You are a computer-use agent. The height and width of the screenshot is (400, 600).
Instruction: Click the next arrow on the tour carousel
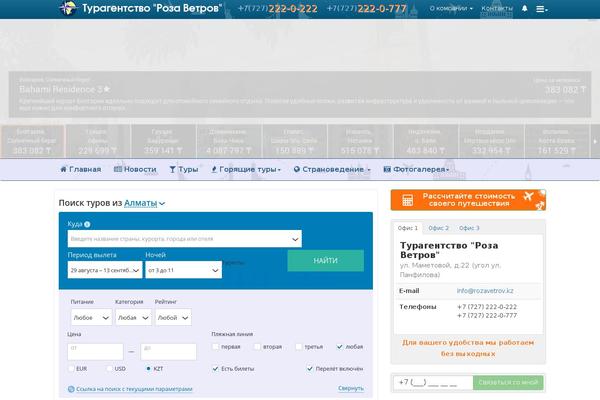click(595, 141)
